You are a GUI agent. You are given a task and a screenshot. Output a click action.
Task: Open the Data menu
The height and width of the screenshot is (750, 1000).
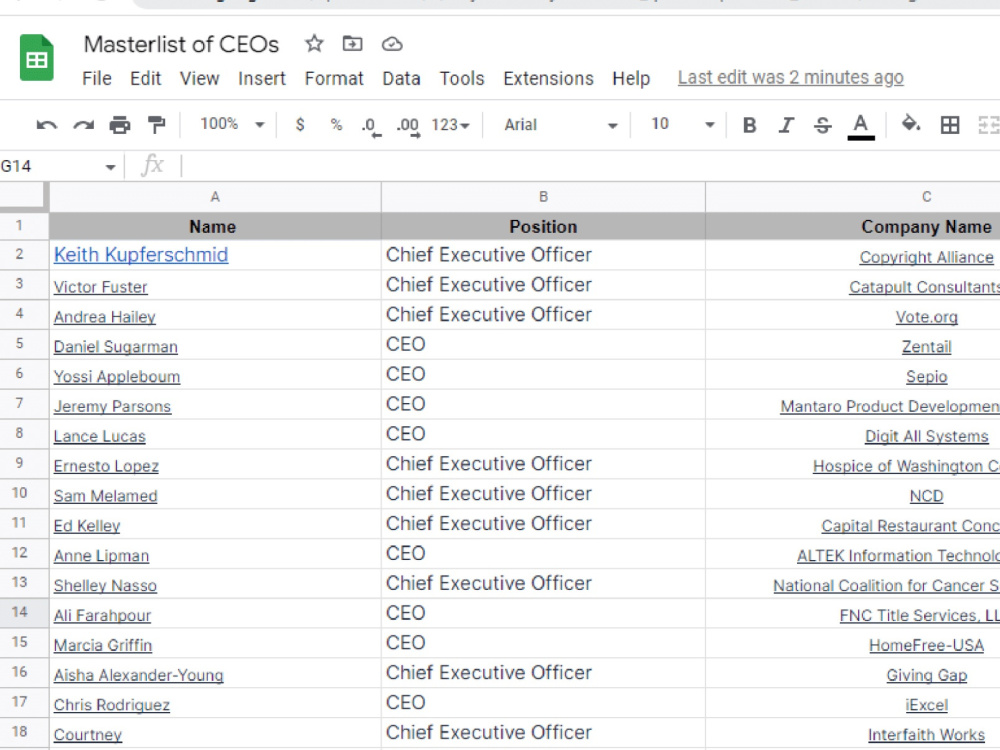pyautogui.click(x=401, y=78)
